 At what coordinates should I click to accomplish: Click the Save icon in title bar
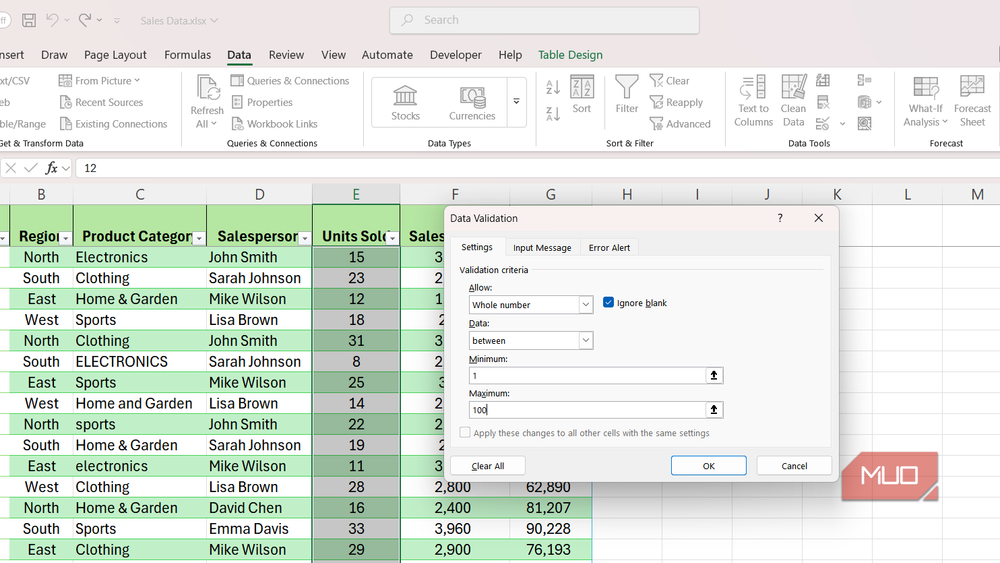tap(29, 20)
